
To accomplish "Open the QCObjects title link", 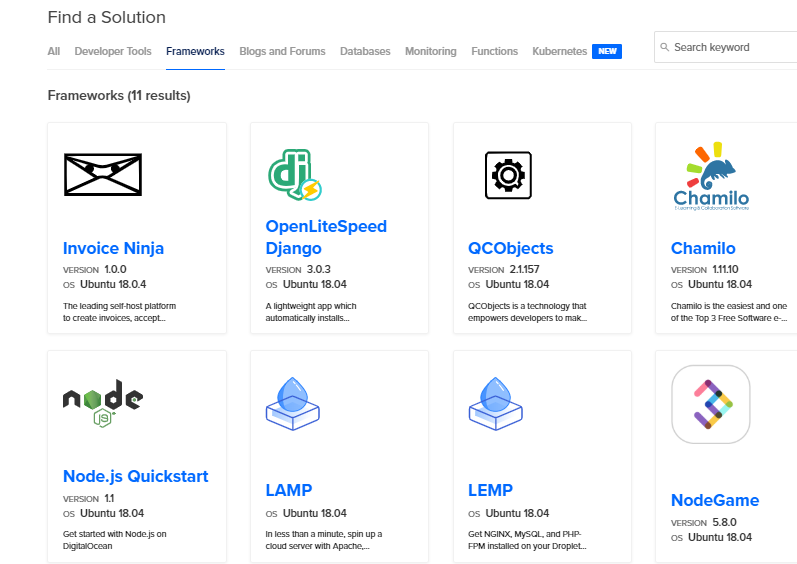I will click(x=510, y=248).
